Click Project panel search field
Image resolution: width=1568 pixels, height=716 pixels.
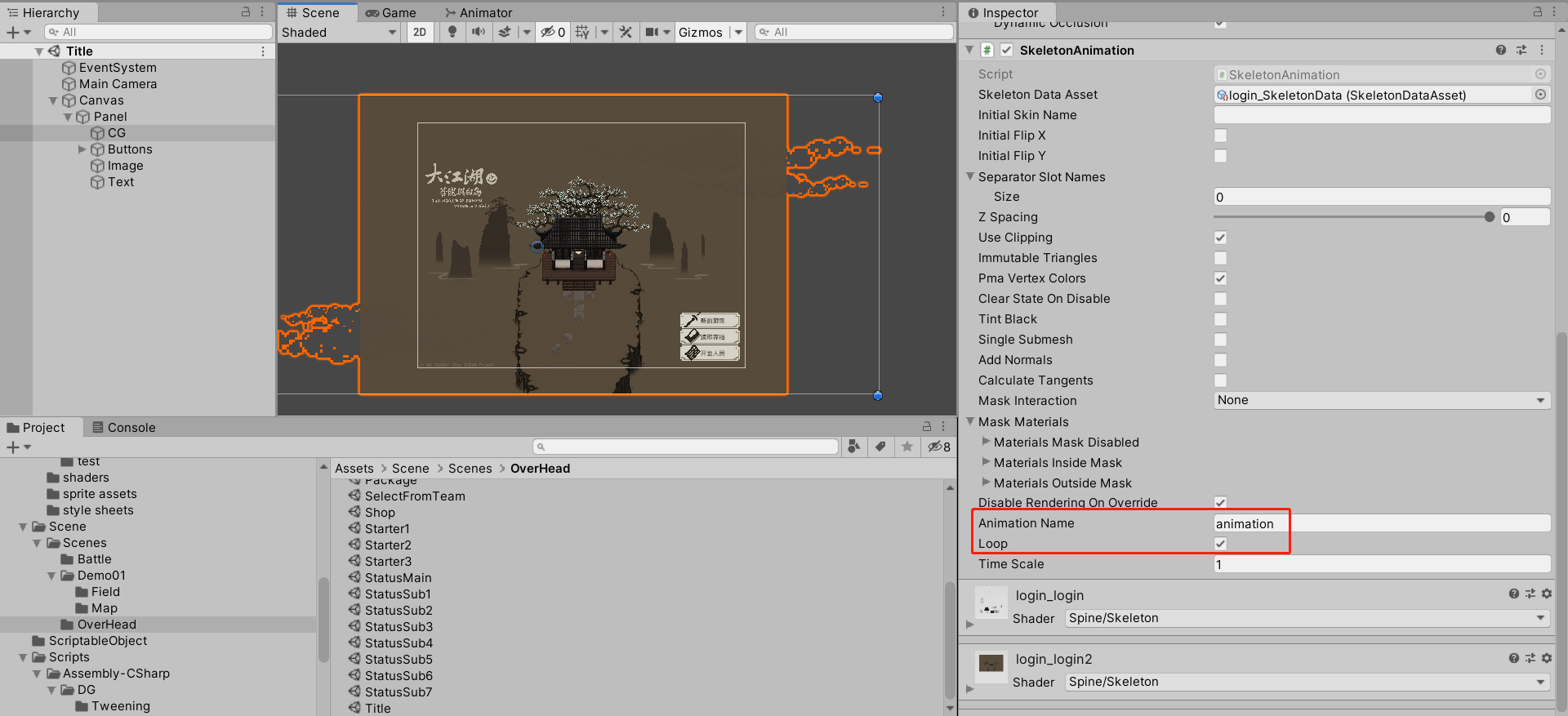(686, 447)
